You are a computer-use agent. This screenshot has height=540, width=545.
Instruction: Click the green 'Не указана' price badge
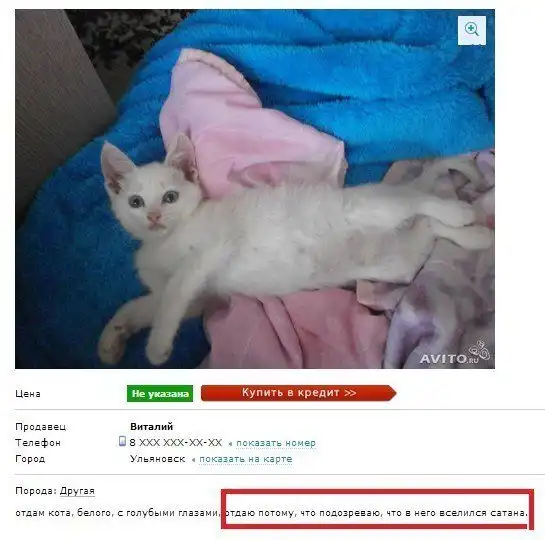pos(160,394)
